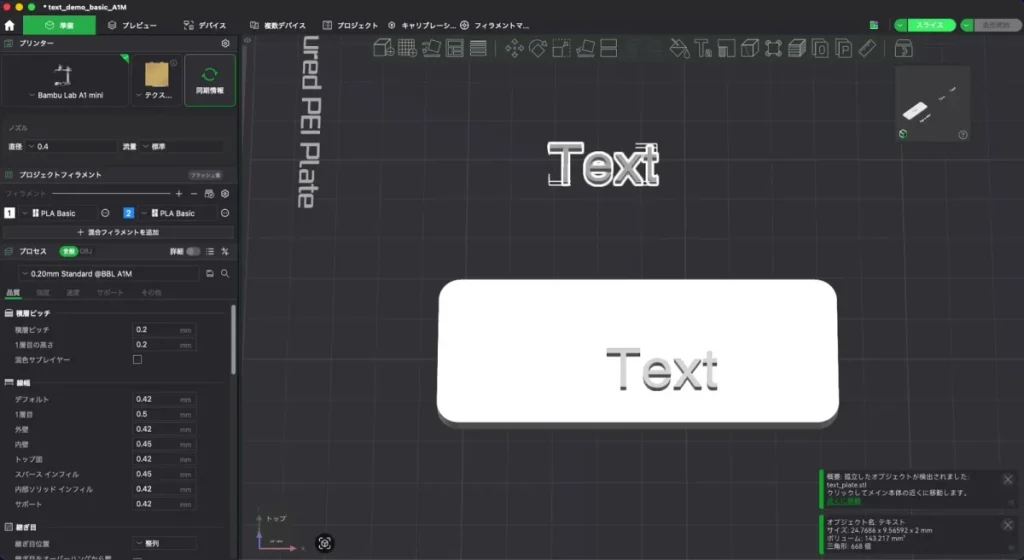Image resolution: width=1024 pixels, height=560 pixels.
Task: Click the green link in the isolated object notice
Action: point(843,501)
